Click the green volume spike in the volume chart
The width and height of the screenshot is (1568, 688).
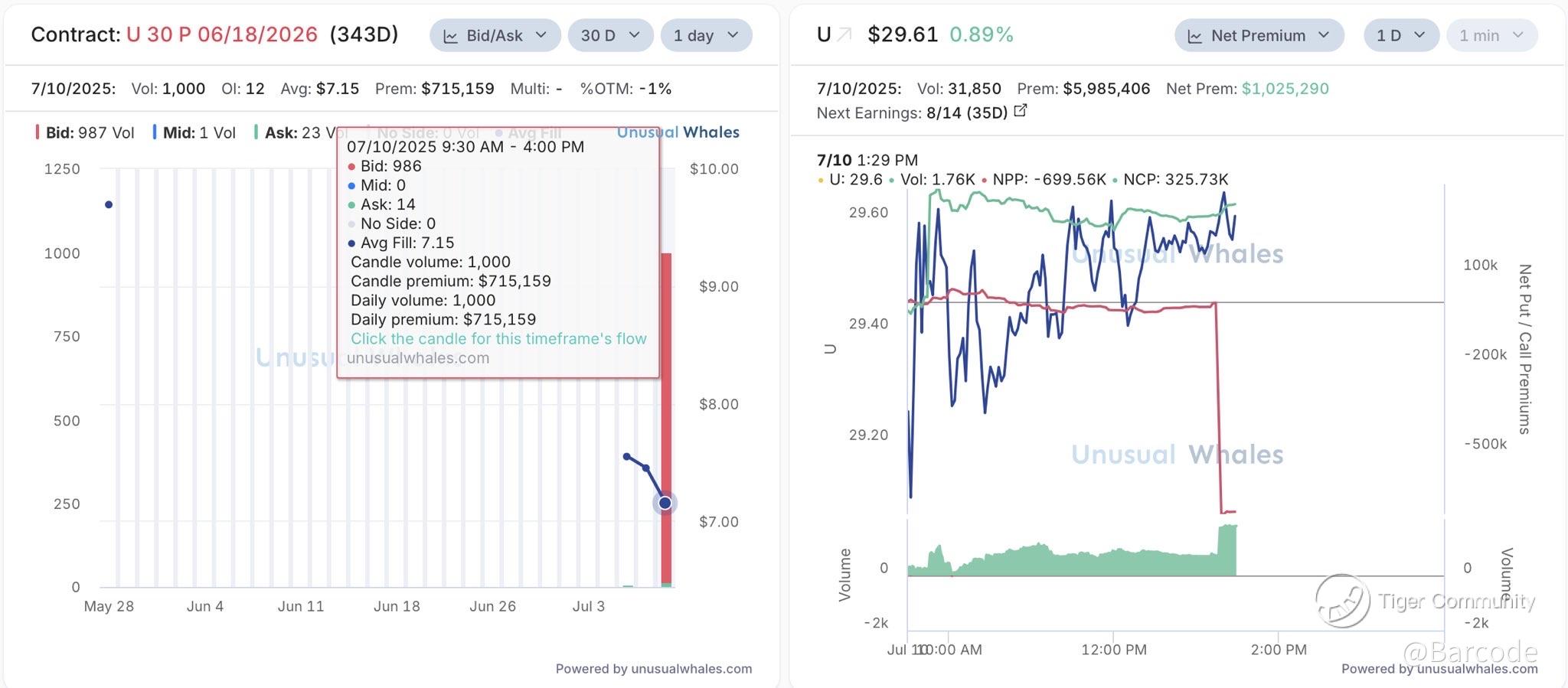point(1227,549)
